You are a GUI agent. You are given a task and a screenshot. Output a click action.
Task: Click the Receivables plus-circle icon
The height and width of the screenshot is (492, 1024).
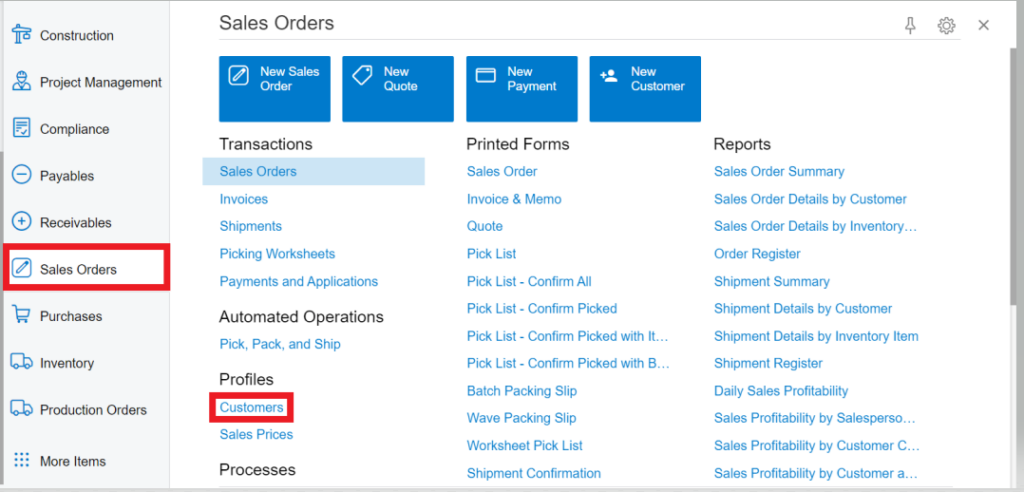pos(21,222)
